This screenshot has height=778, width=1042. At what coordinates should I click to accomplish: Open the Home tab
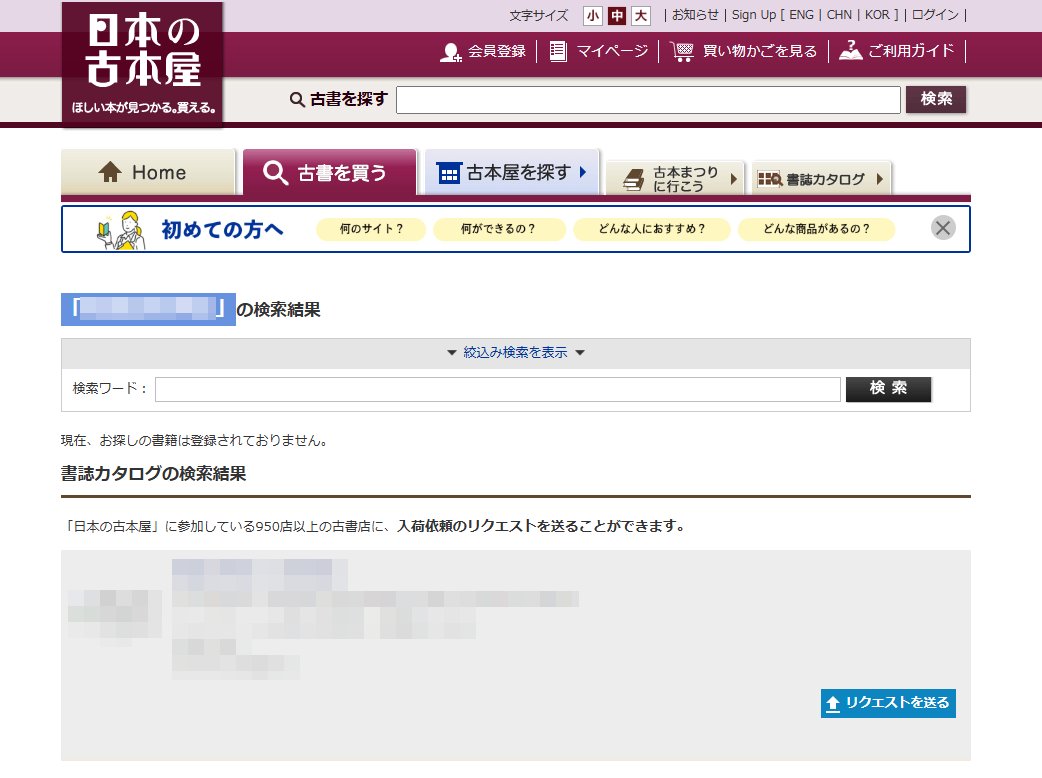pyautogui.click(x=148, y=172)
